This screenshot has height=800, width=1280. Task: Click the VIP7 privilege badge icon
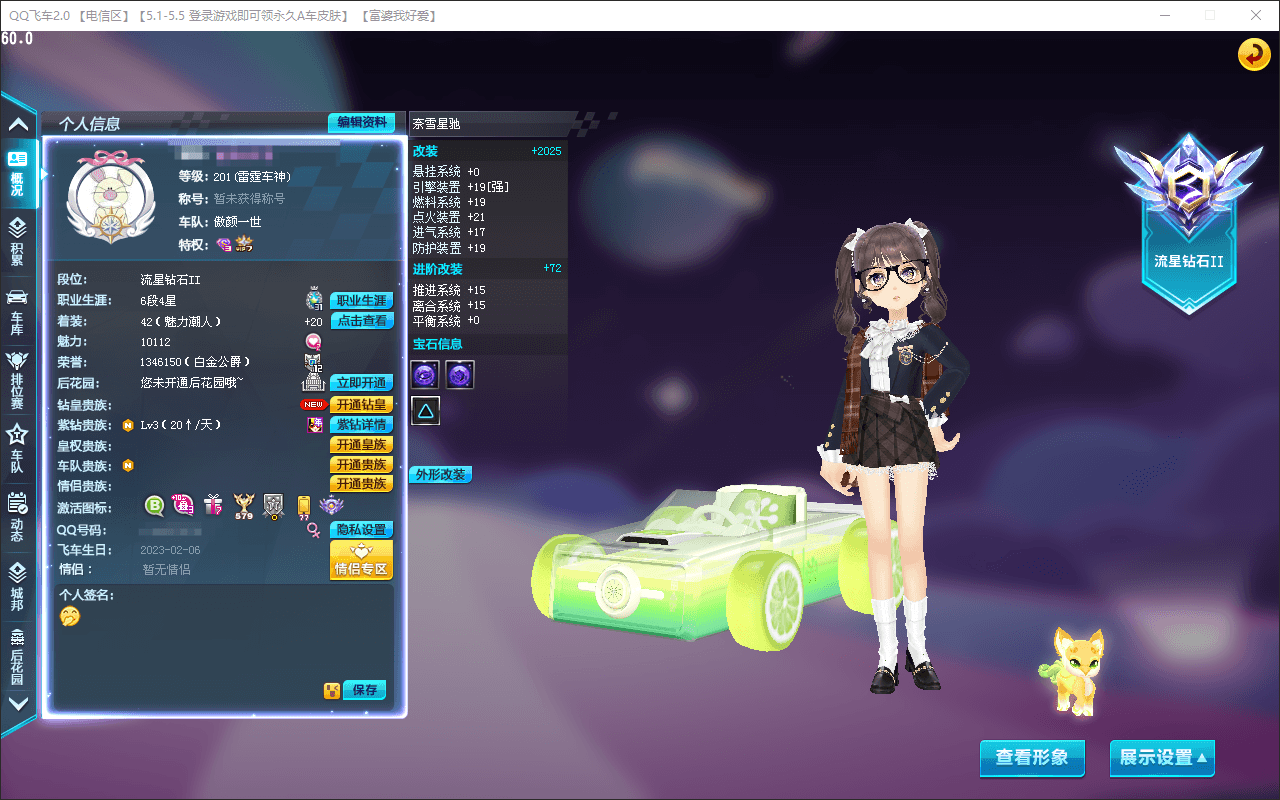[x=244, y=244]
